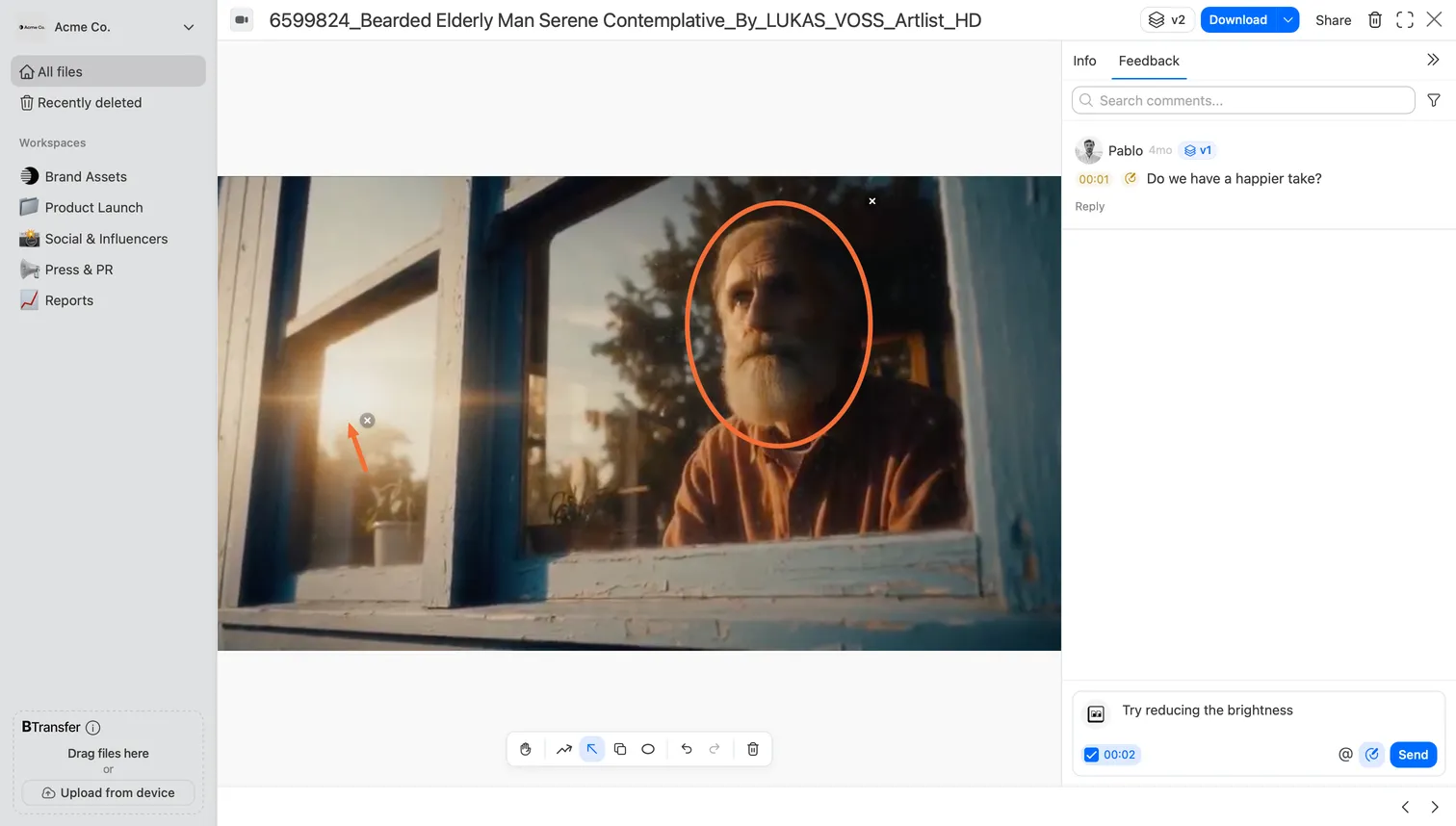
Task: Click the Share button
Action: tap(1333, 20)
